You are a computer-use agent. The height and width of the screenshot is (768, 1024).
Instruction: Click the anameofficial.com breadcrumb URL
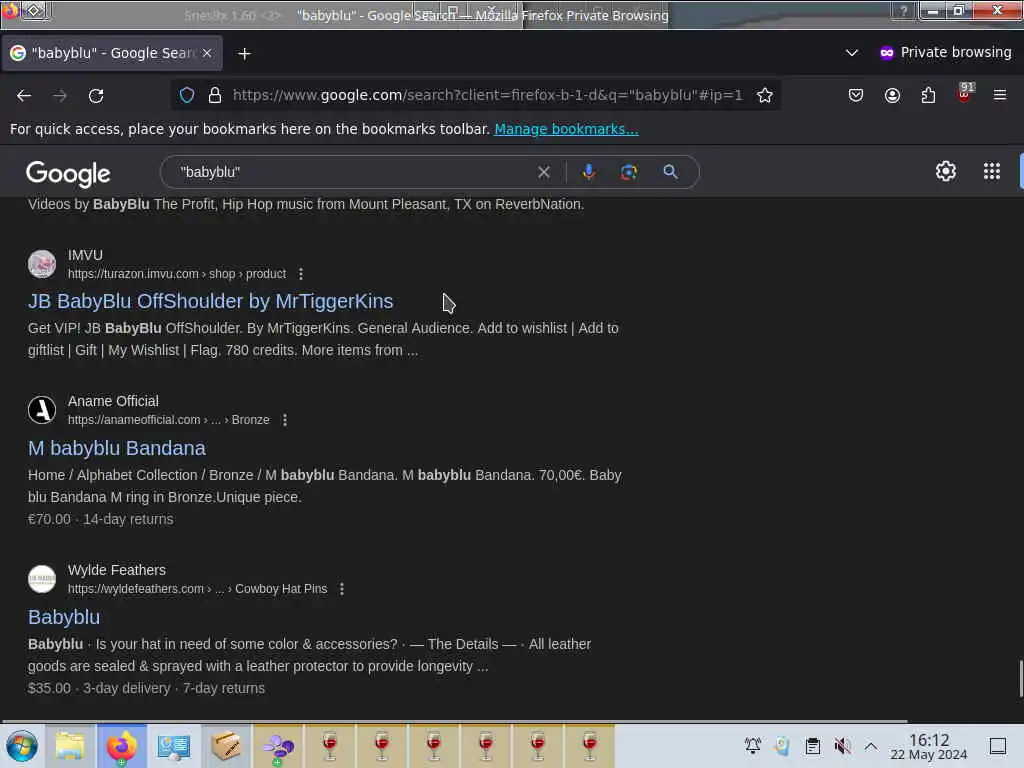pos(168,420)
